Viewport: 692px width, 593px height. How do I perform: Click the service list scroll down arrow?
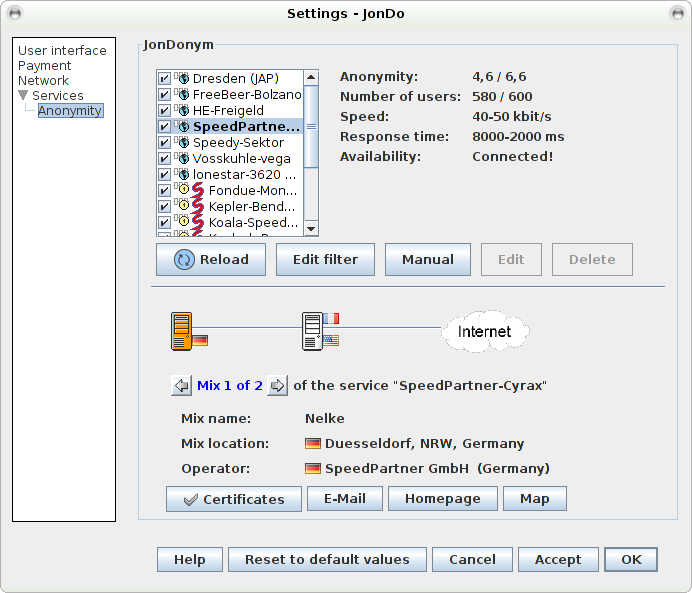click(x=311, y=229)
